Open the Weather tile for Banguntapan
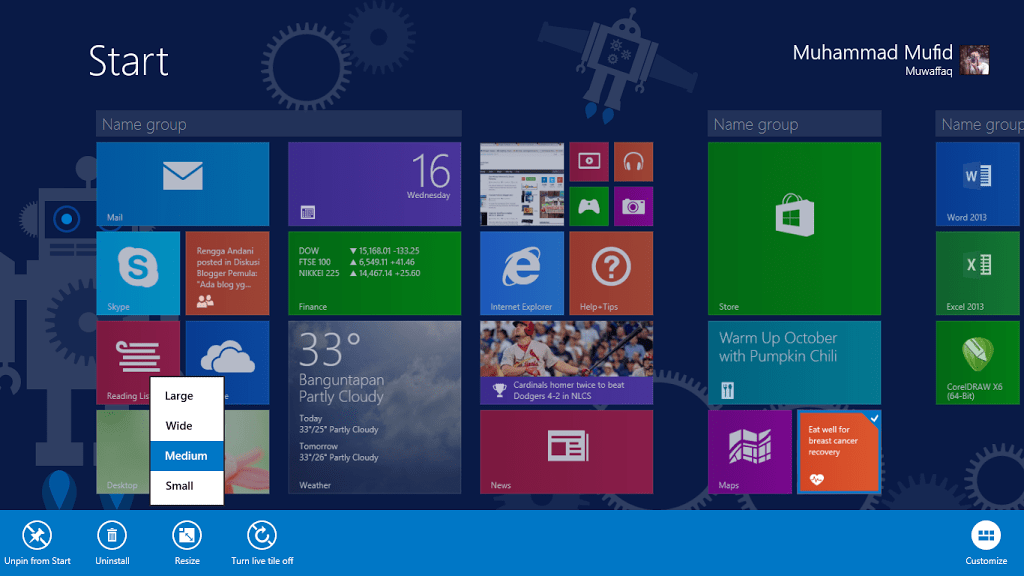 tap(375, 407)
